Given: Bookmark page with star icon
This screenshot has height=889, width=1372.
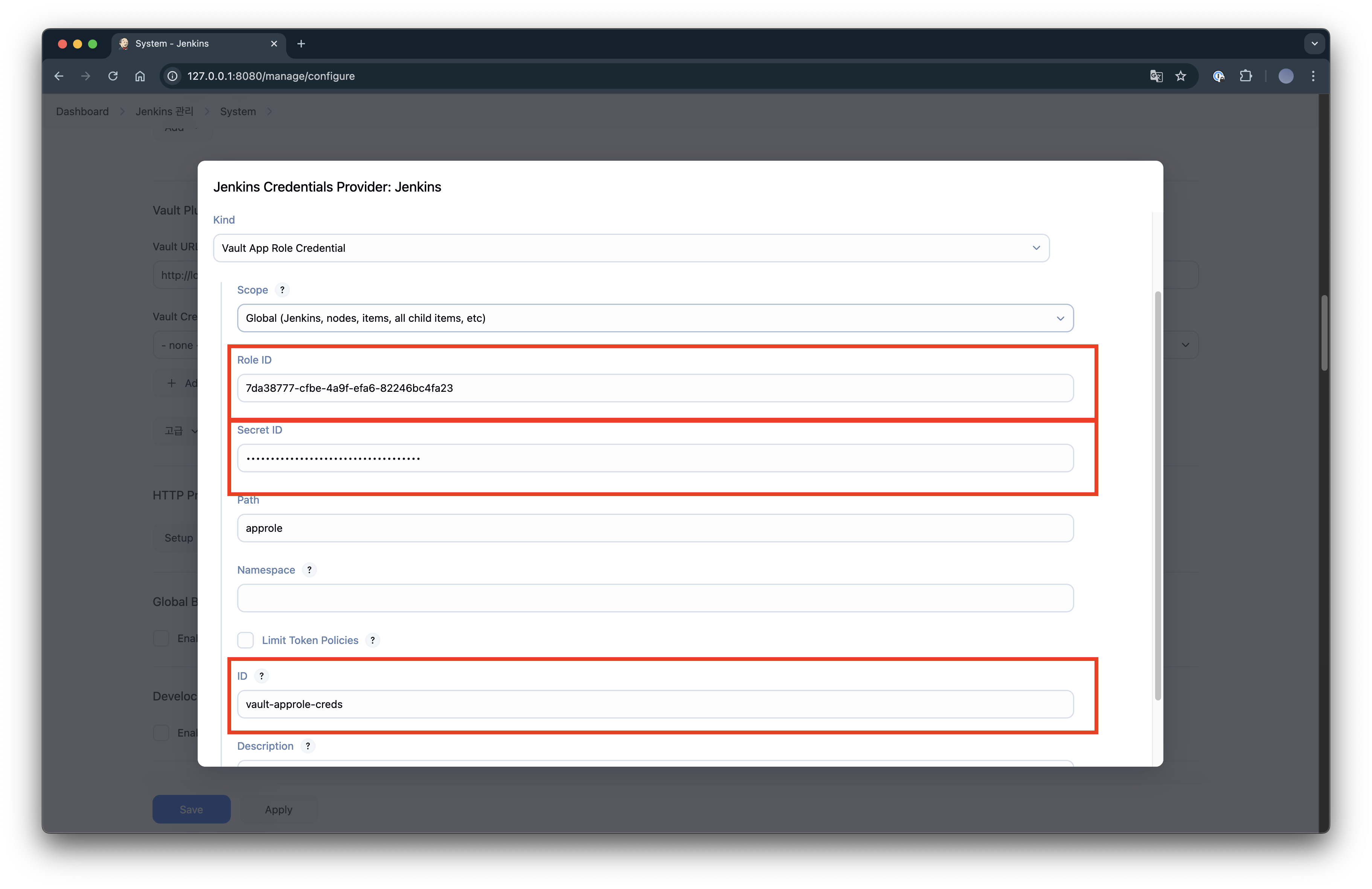Looking at the screenshot, I should coord(1181,76).
